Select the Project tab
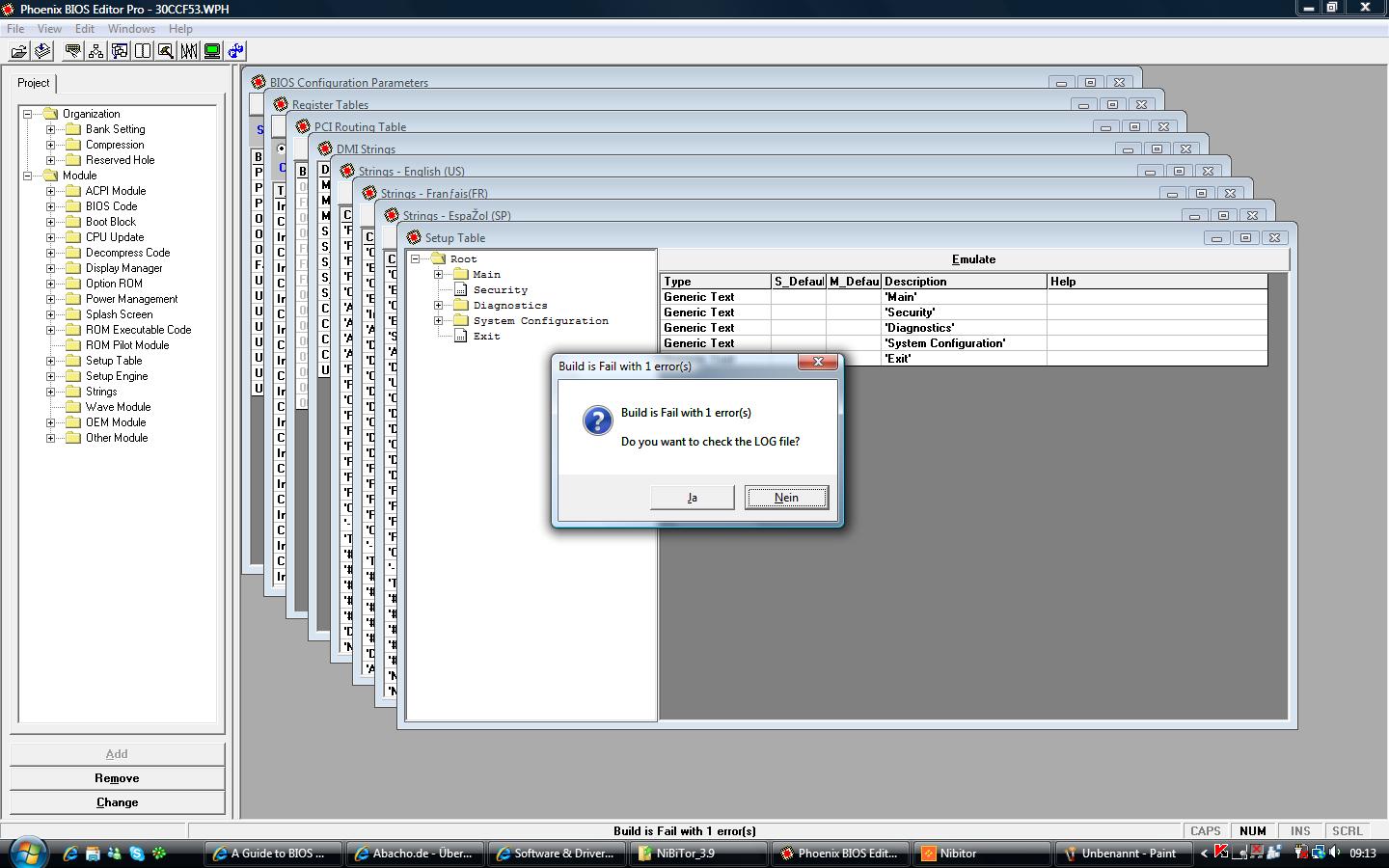This screenshot has width=1389, height=868. [x=34, y=83]
